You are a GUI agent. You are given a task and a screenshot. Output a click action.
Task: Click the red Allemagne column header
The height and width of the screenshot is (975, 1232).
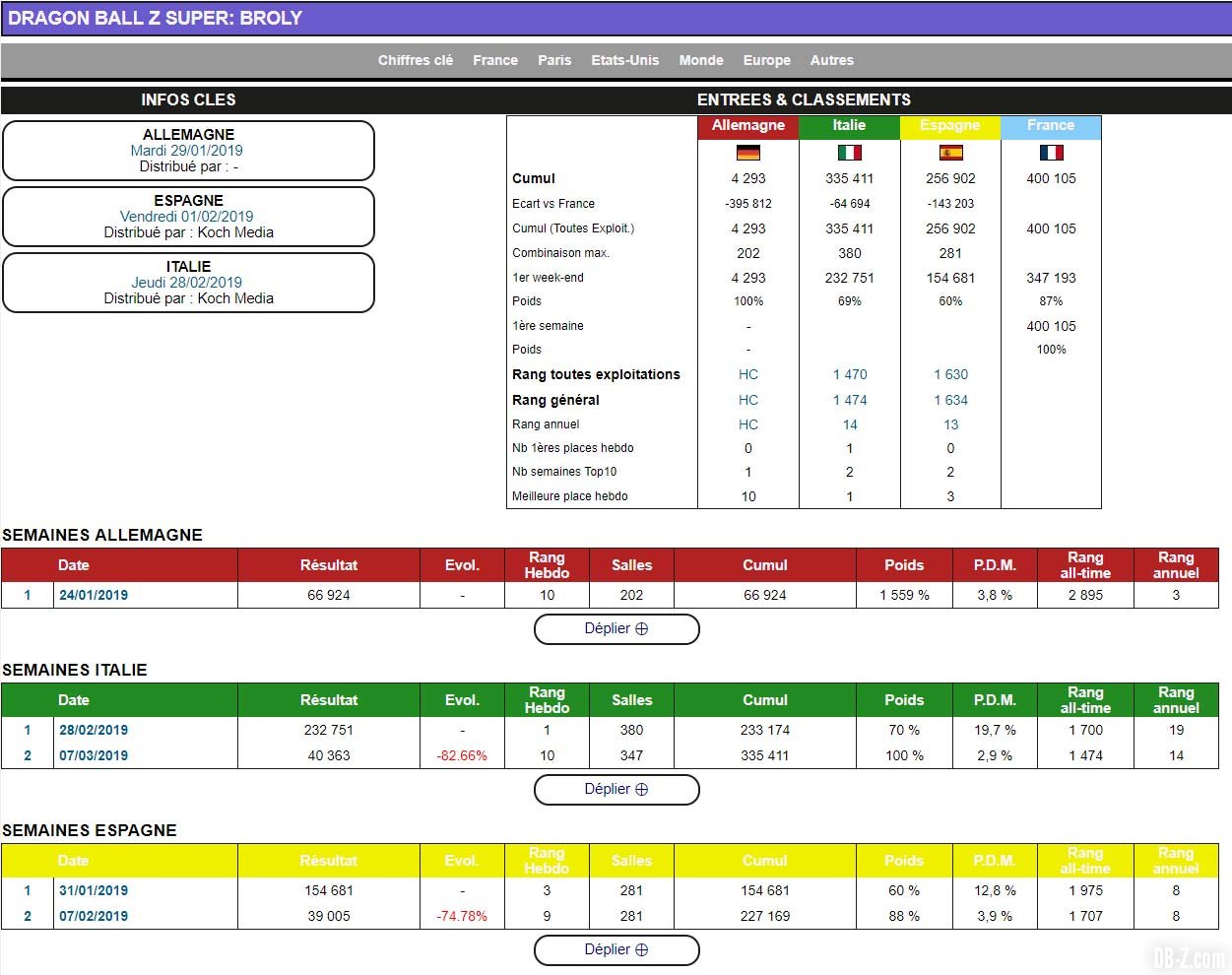(x=748, y=126)
